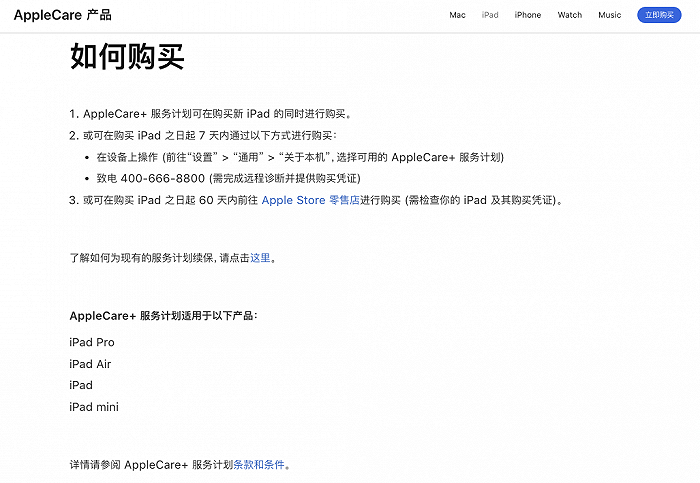Click step 2 about 7 天内 purchase
The height and width of the screenshot is (483, 700).
coord(203,135)
